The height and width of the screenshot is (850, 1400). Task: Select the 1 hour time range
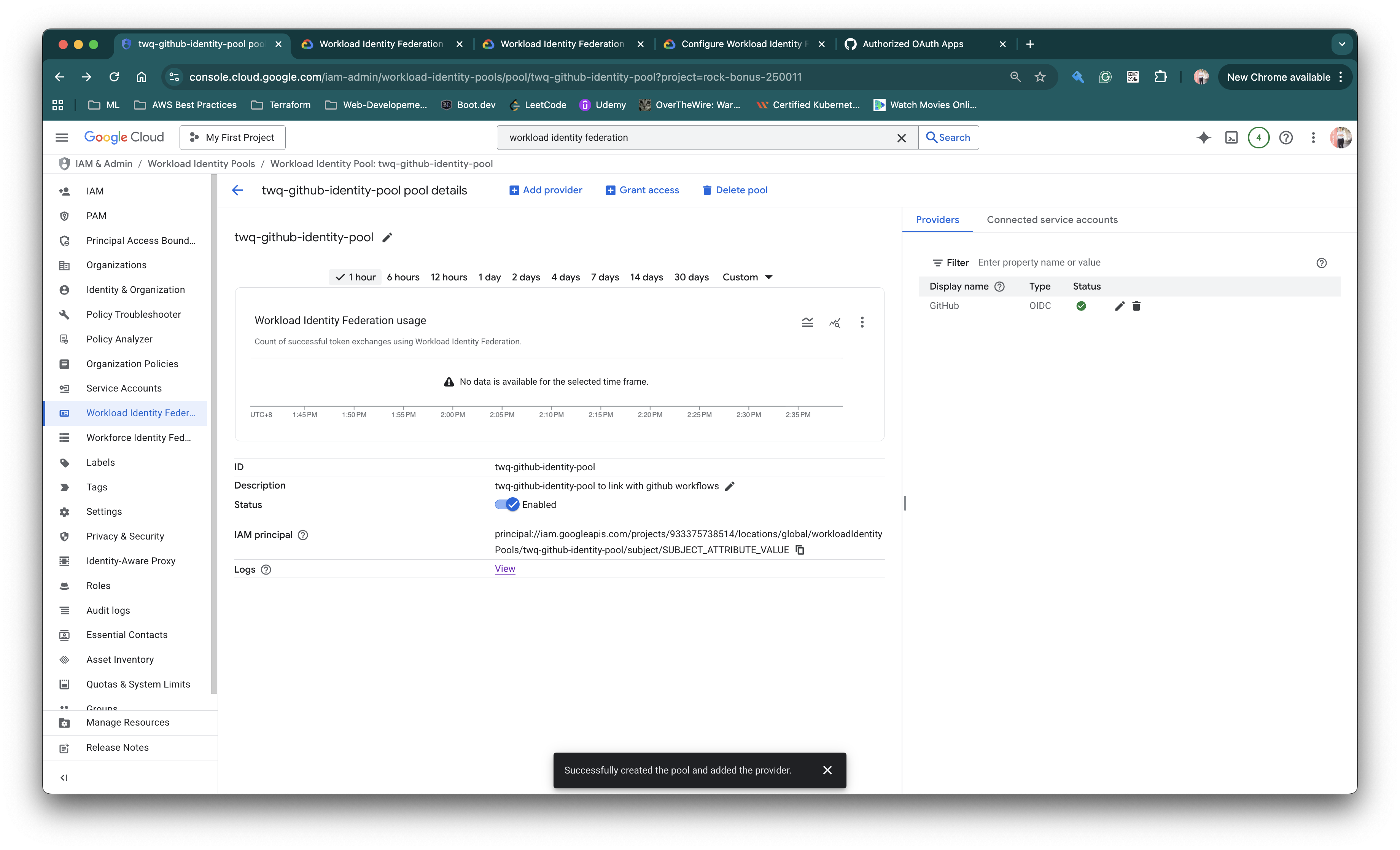tap(356, 277)
